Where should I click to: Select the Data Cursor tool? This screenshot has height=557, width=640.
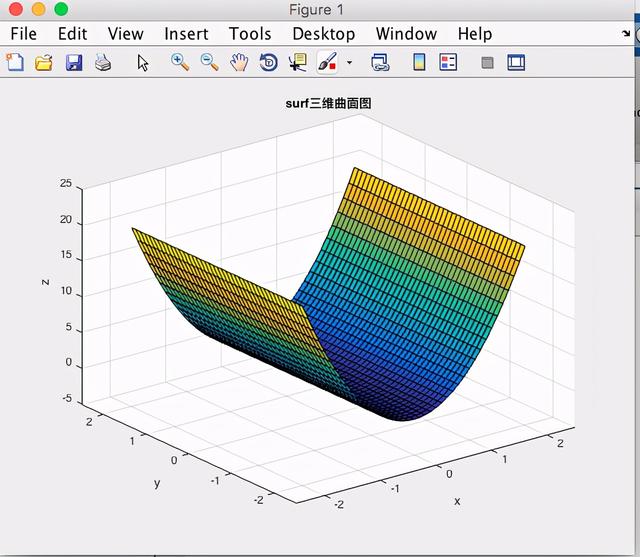point(298,63)
